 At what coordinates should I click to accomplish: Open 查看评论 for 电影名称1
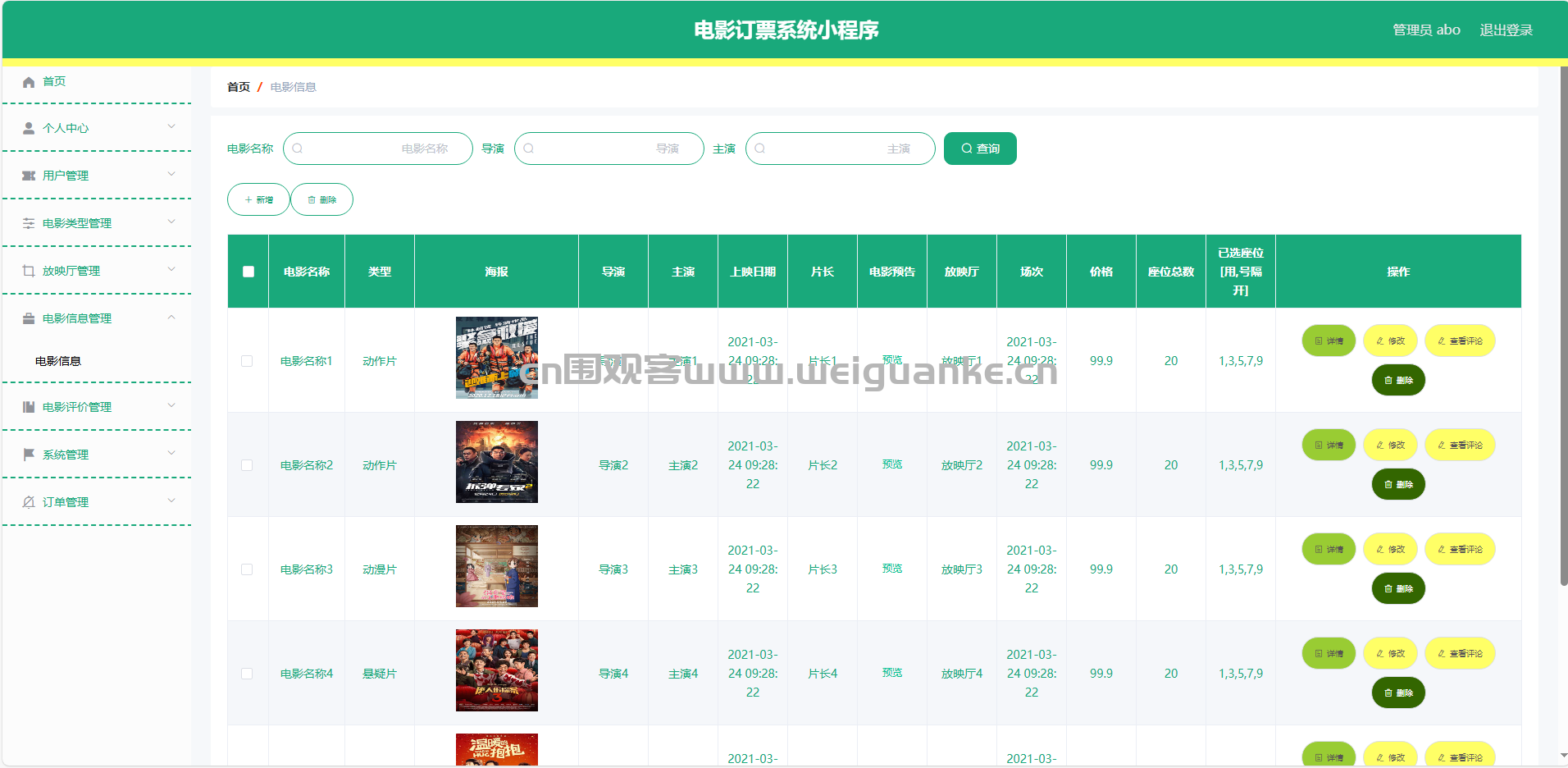1460,341
